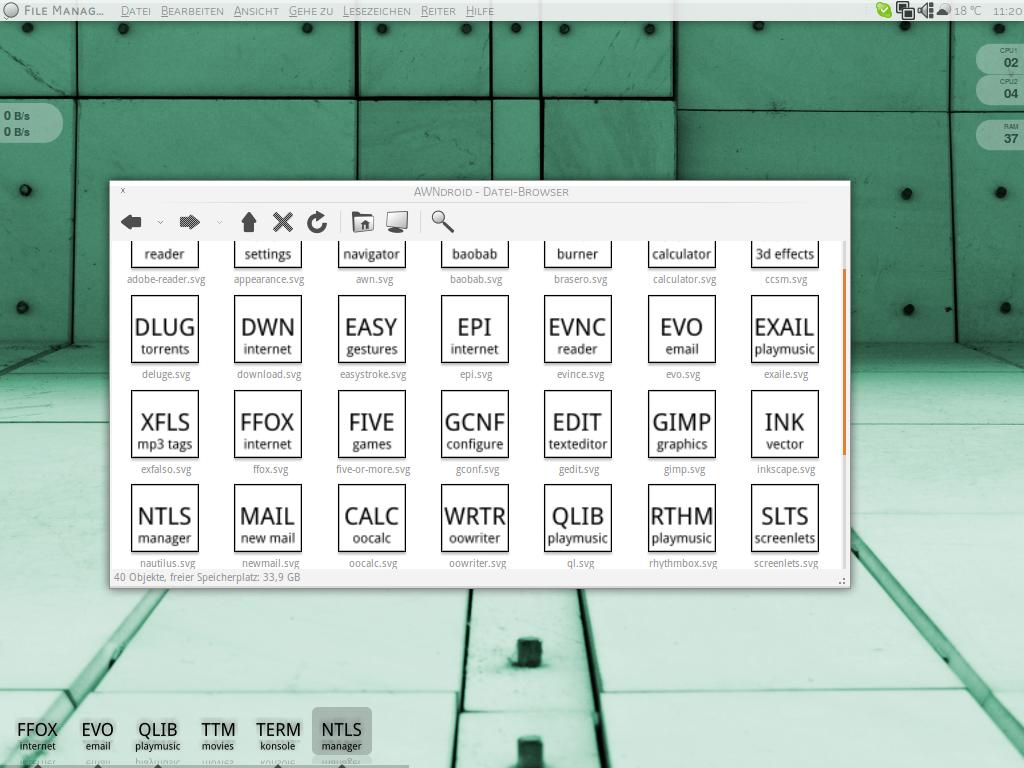Select the QLIB playmusic icon in file browser

pos(578,518)
